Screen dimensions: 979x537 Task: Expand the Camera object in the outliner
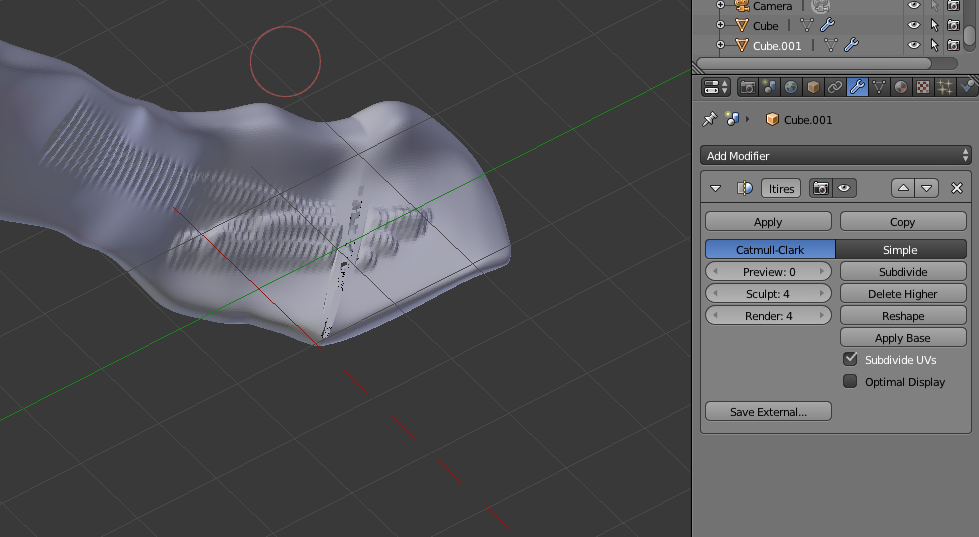point(720,5)
